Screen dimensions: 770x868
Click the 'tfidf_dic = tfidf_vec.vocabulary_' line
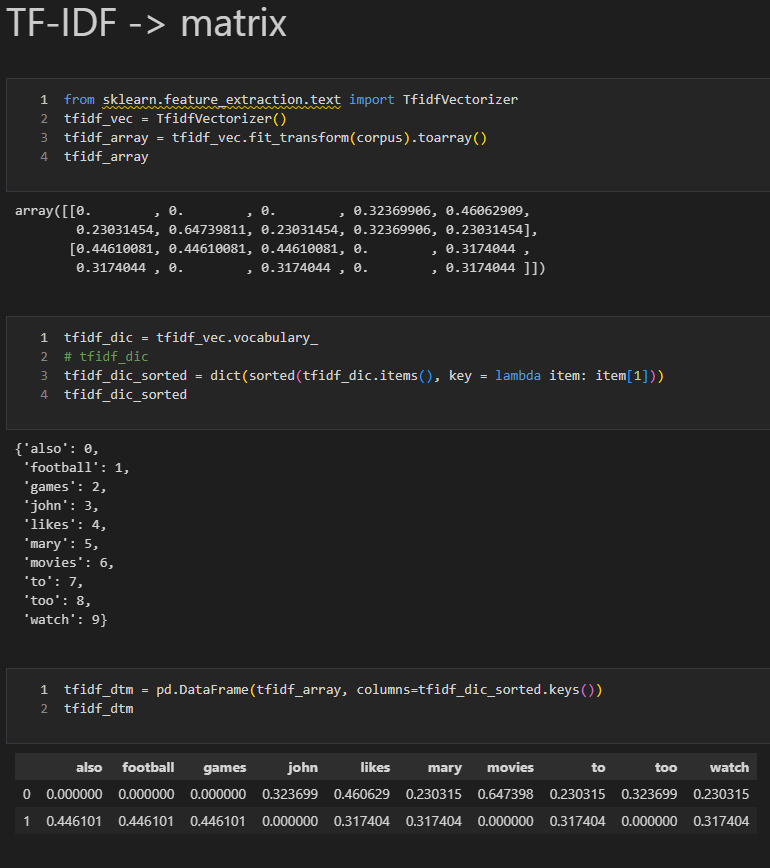(191, 338)
